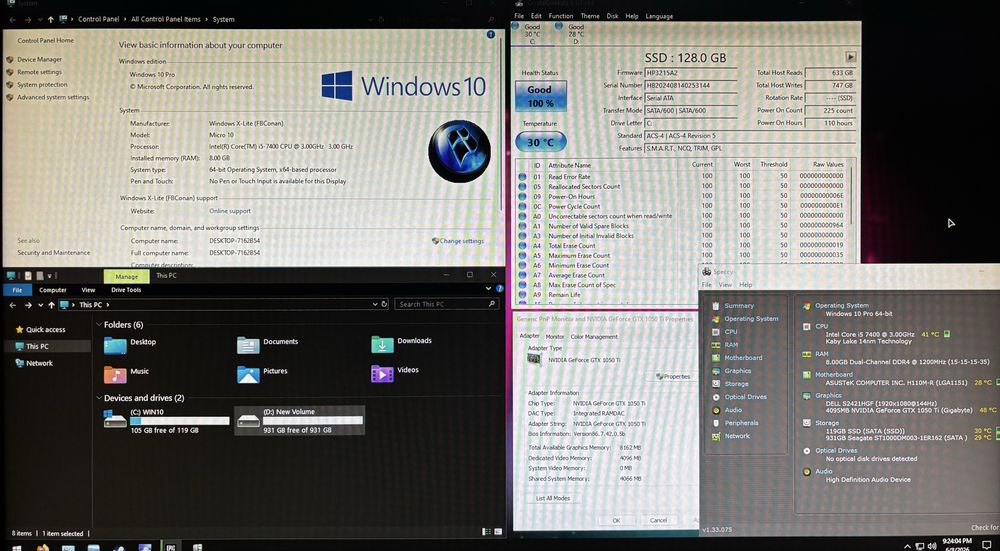Open Language menu in CrystalDiskInfo
This screenshot has height=551, width=1000.
(659, 16)
